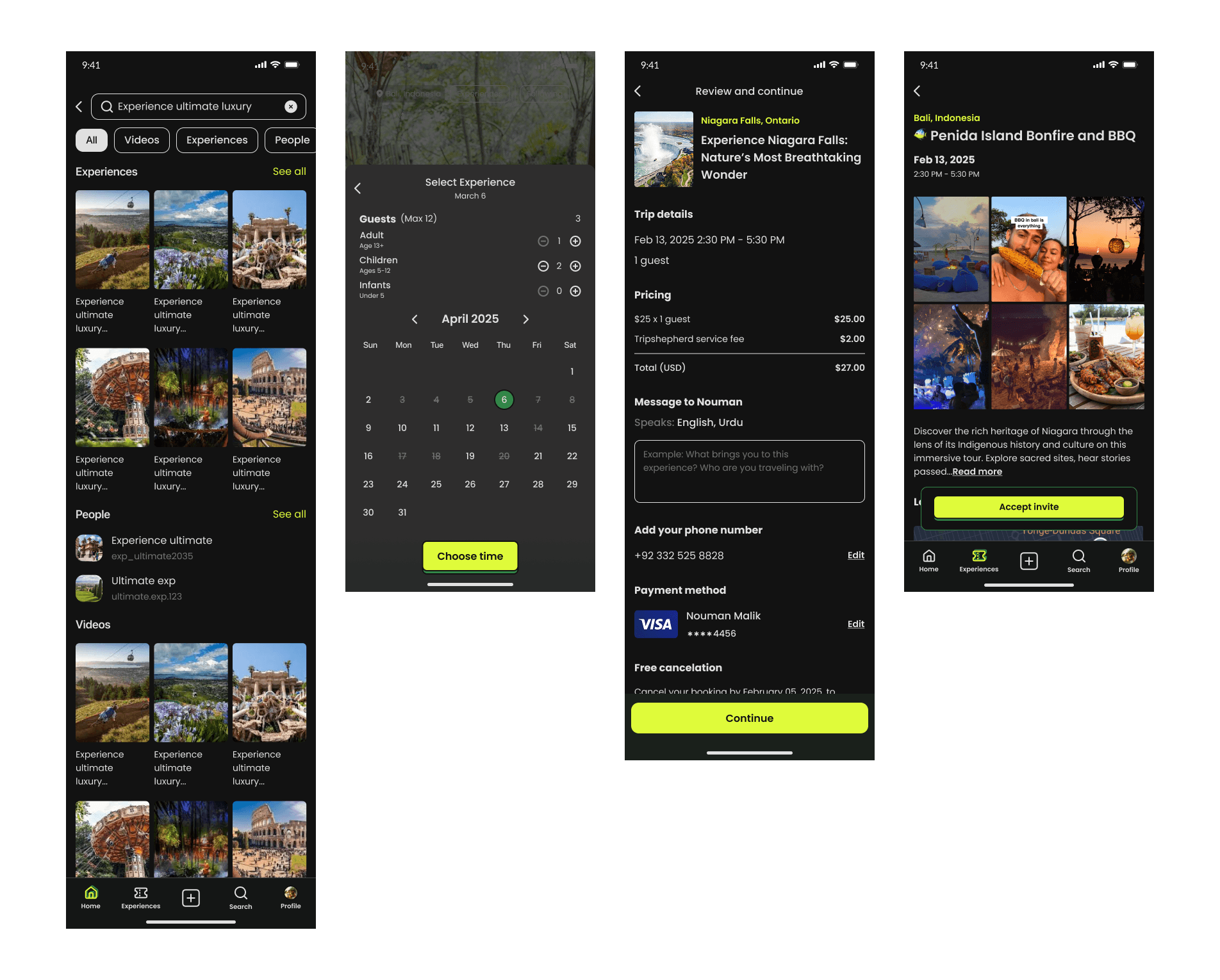Tap the Visa card icon under Payment method
The height and width of the screenshot is (980, 1220).
coord(655,624)
